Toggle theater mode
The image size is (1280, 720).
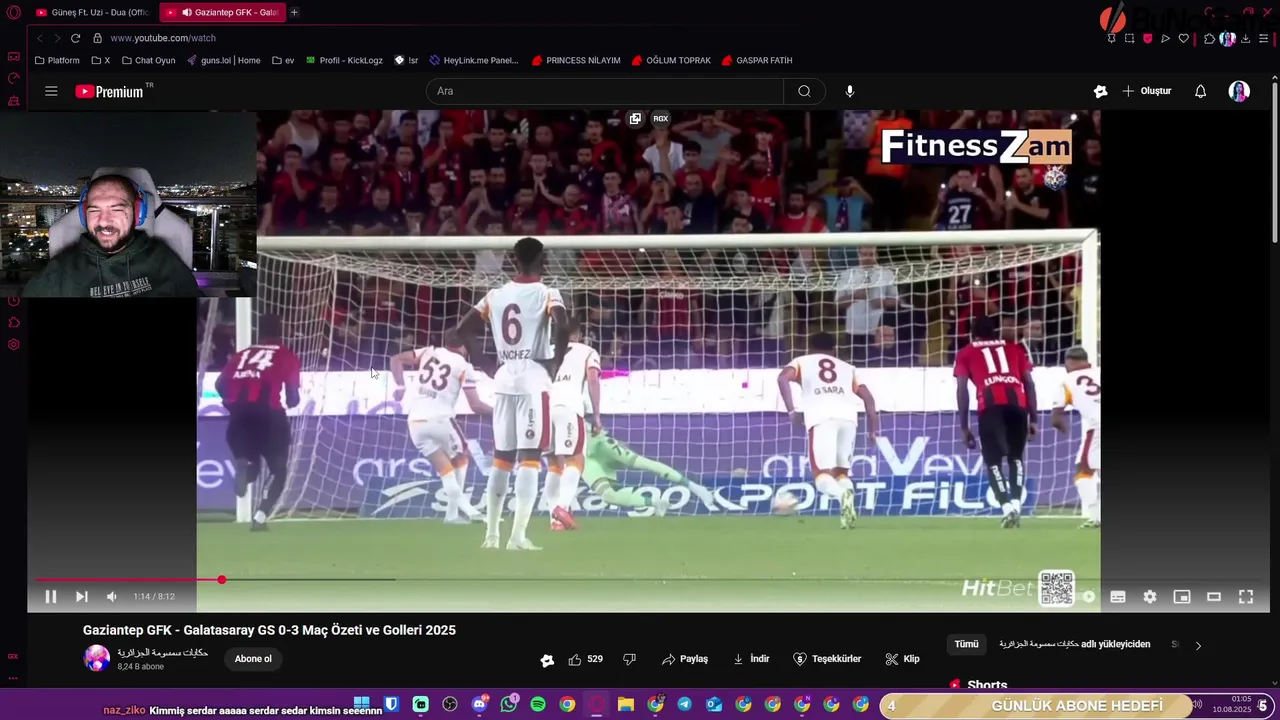coord(1214,597)
